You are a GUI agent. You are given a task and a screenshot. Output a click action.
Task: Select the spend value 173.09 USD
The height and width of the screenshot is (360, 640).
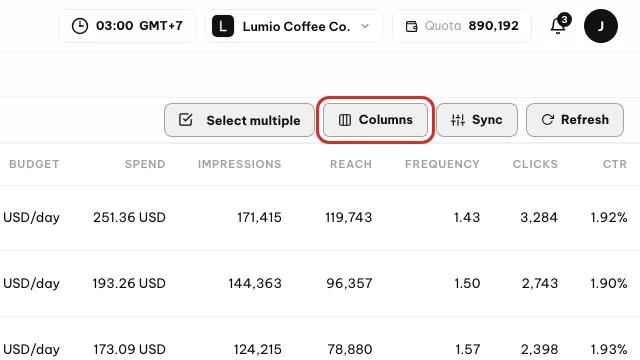tap(129, 349)
